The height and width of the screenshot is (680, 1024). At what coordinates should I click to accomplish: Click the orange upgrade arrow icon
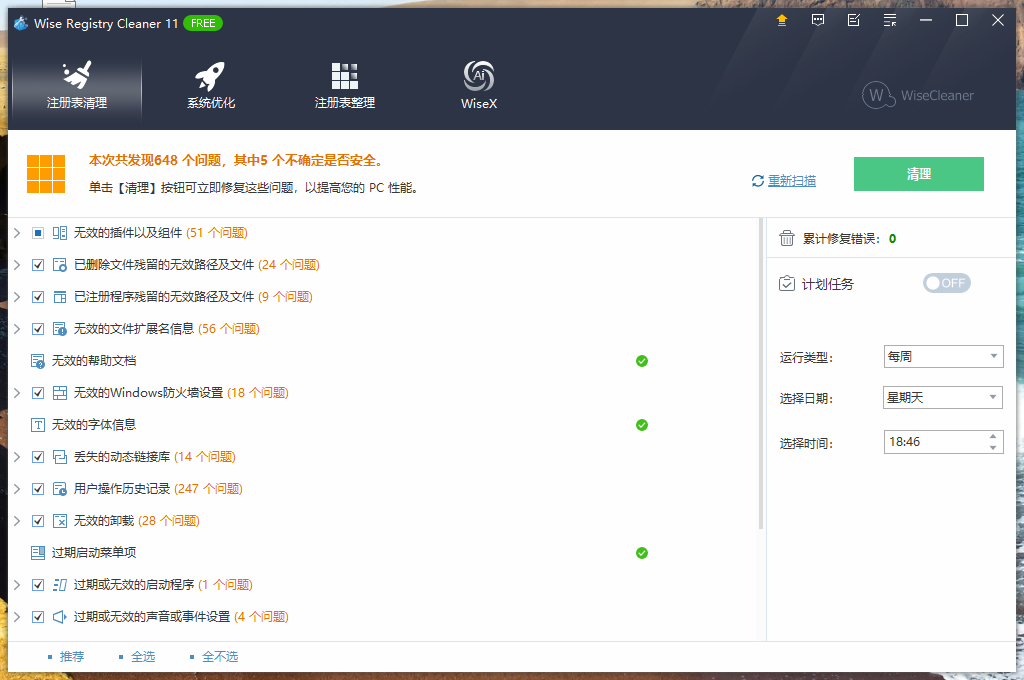click(782, 20)
